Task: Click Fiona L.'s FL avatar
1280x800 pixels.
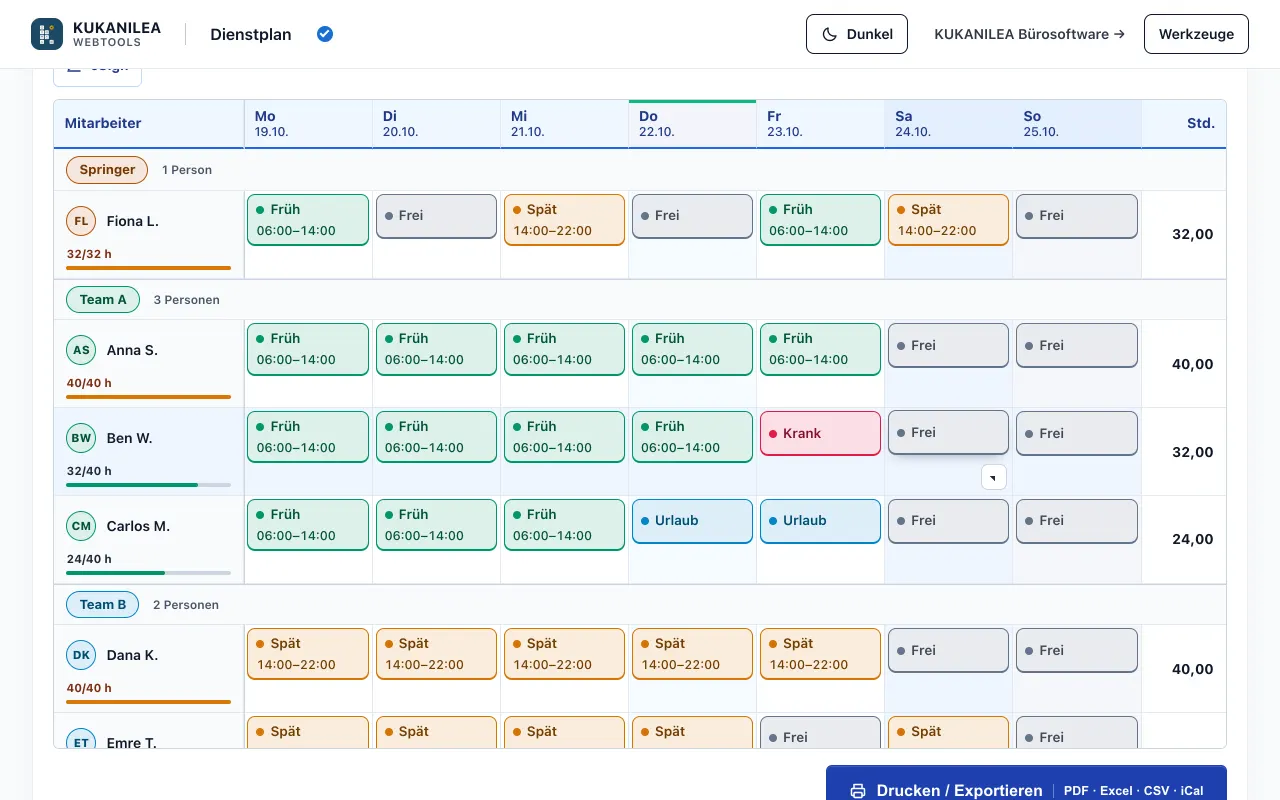Action: [81, 221]
